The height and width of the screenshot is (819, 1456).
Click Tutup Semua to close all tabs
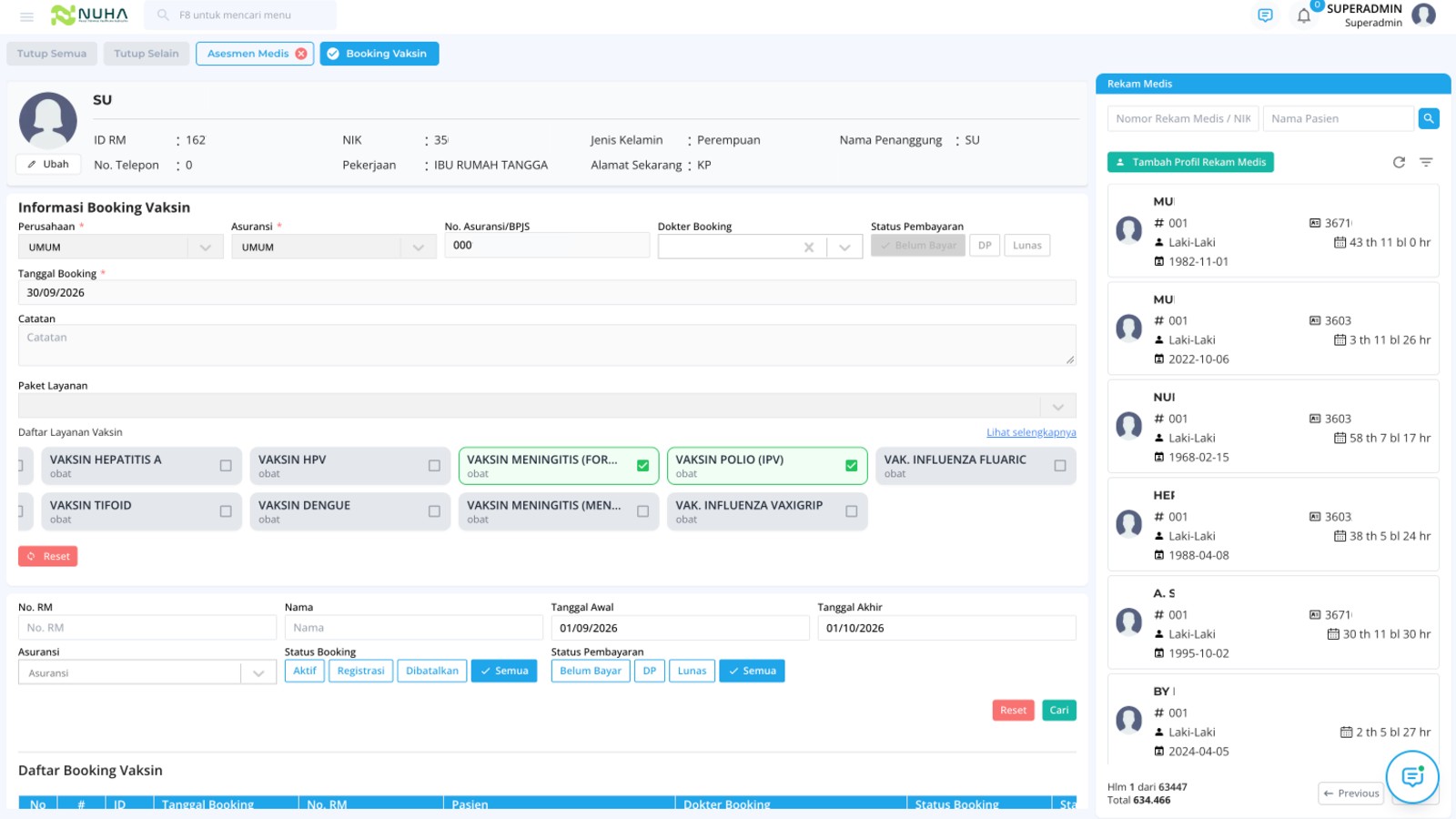pos(52,54)
